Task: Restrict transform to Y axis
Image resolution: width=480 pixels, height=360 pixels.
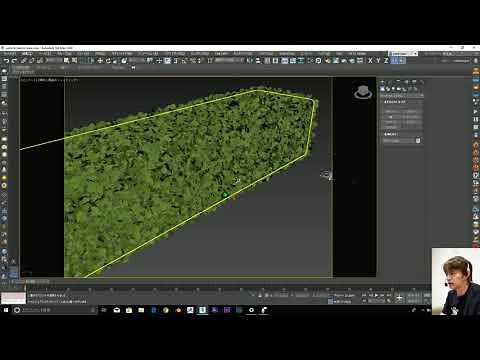Action: point(378,61)
